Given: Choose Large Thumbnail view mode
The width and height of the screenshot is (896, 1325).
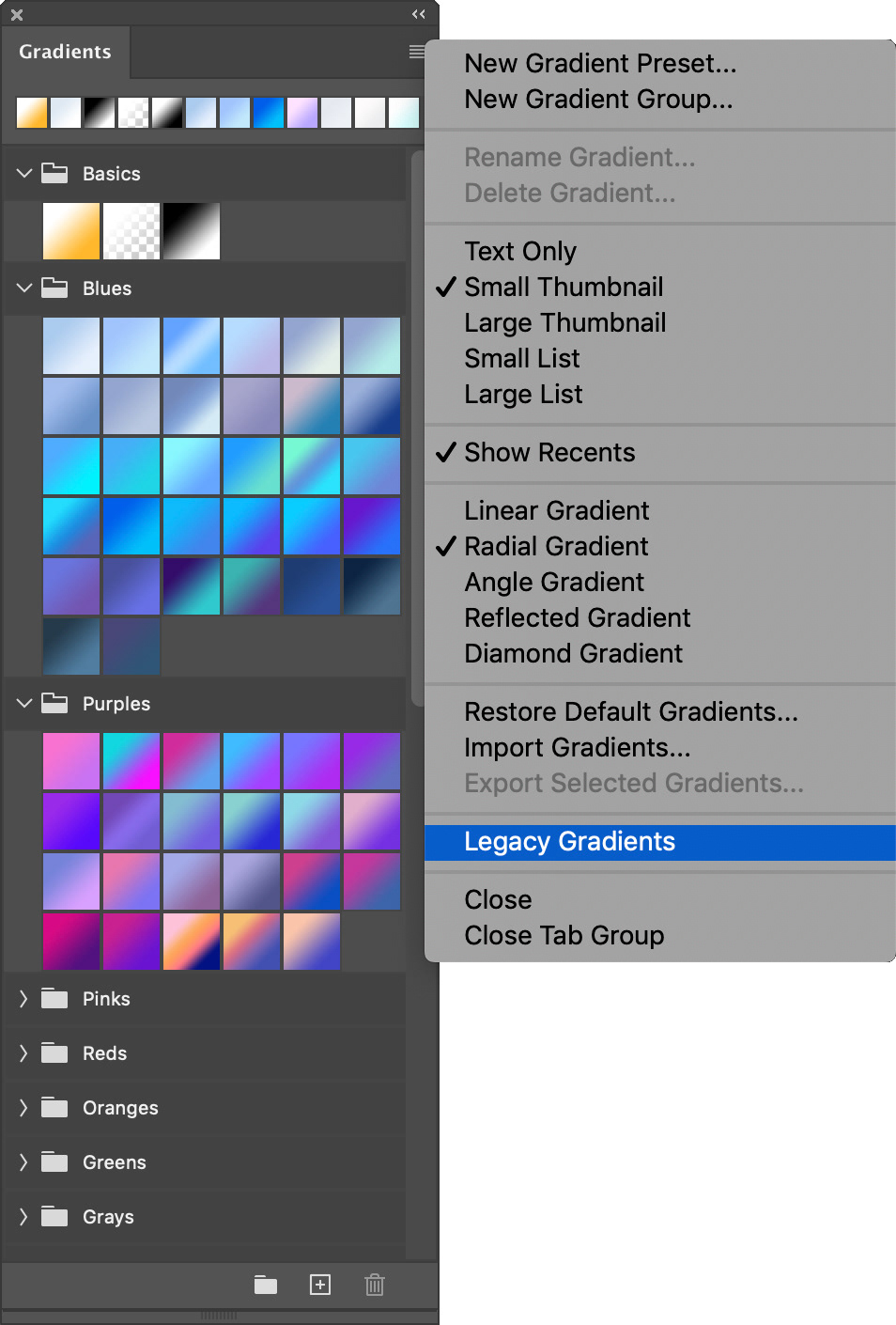Looking at the screenshot, I should click(x=564, y=323).
